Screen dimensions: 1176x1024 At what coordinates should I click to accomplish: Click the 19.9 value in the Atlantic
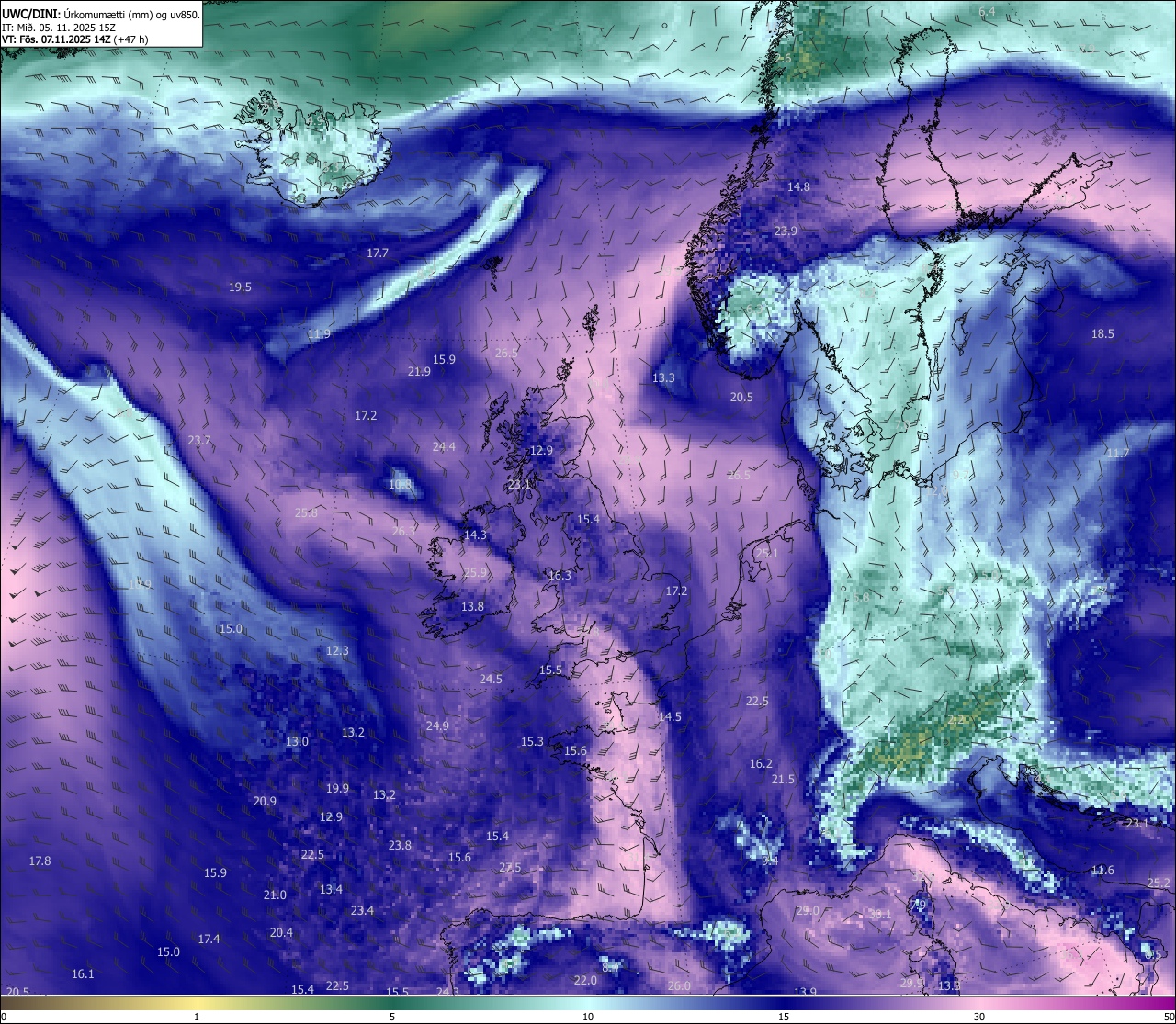coord(337,789)
